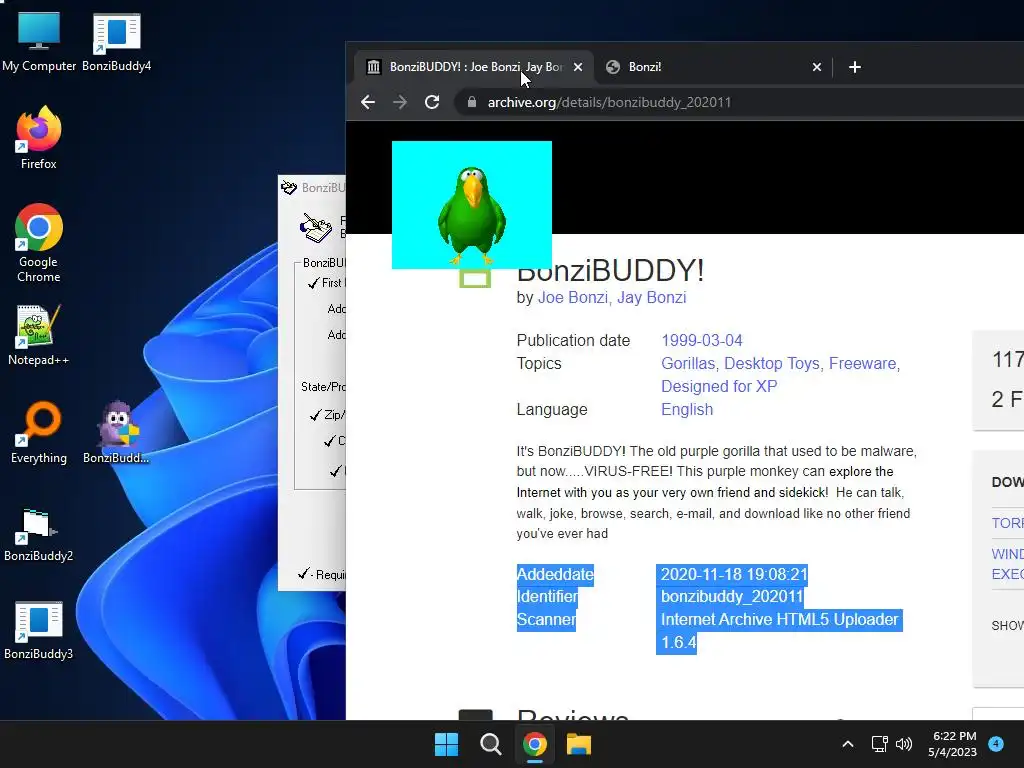The height and width of the screenshot is (768, 1024).
Task: Go back in Chrome browser
Action: (368, 102)
